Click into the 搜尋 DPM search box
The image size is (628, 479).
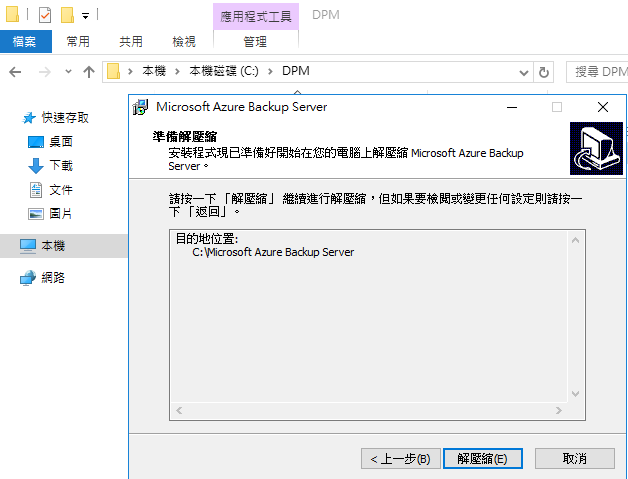tap(598, 72)
